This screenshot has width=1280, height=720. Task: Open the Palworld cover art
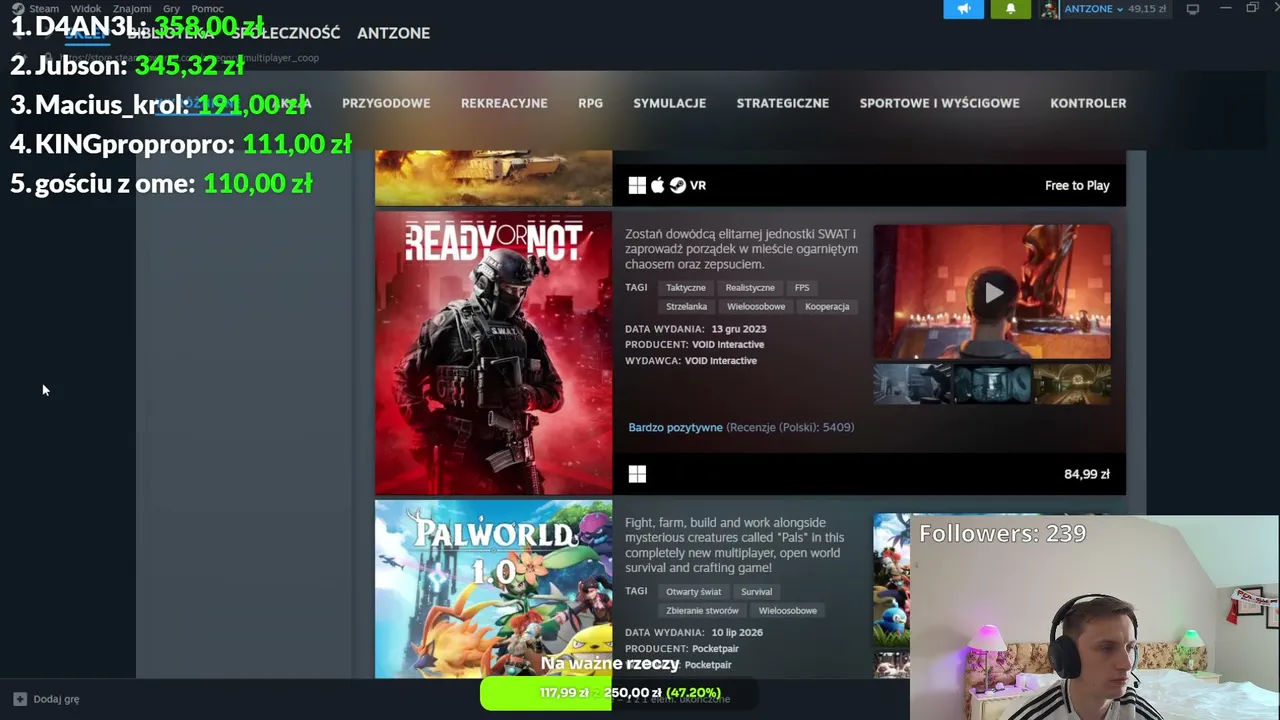click(493, 589)
